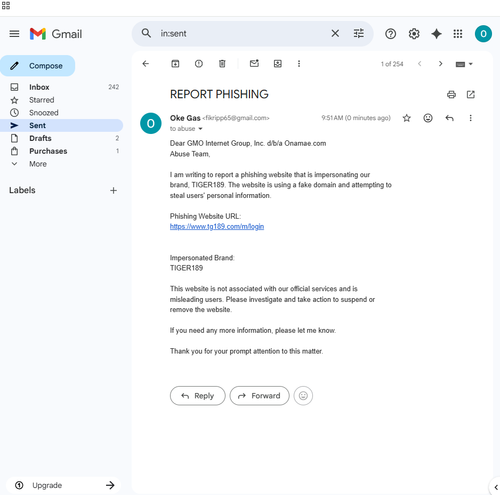Click the reply arrow in message header
Image resolution: width=500 pixels, height=495 pixels.
pyautogui.click(x=449, y=118)
